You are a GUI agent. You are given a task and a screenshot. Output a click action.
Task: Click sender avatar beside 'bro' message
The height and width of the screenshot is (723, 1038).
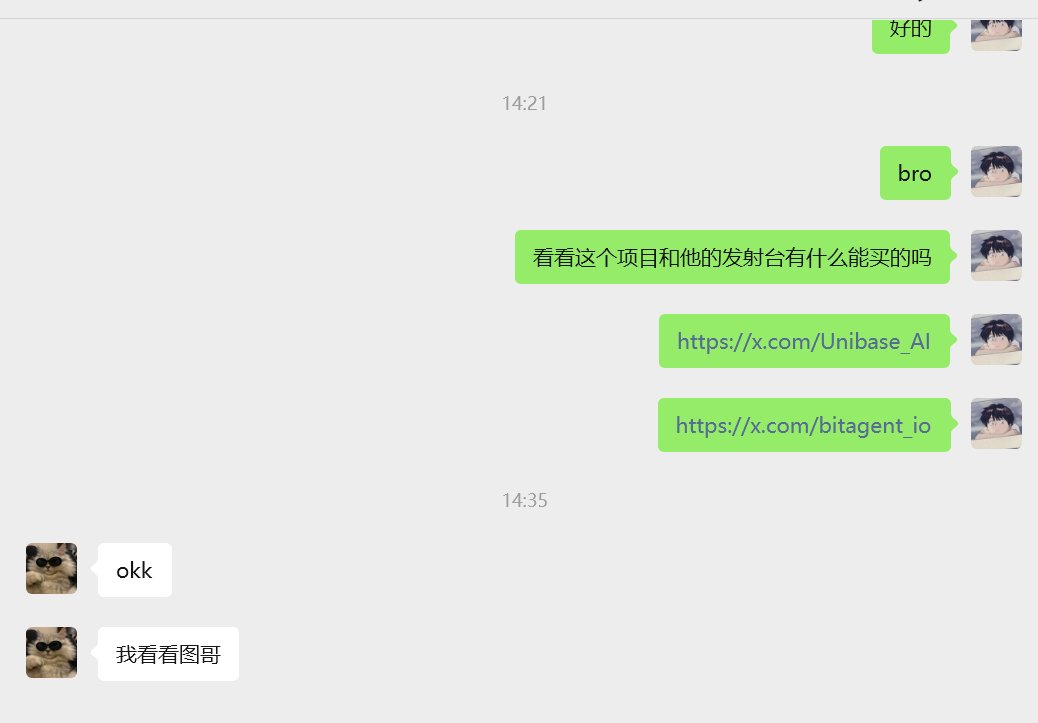point(996,171)
